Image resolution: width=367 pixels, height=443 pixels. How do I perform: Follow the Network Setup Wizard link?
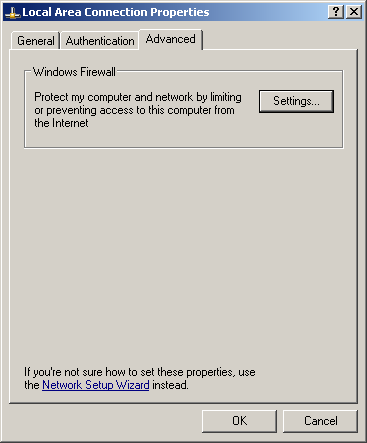point(96,385)
